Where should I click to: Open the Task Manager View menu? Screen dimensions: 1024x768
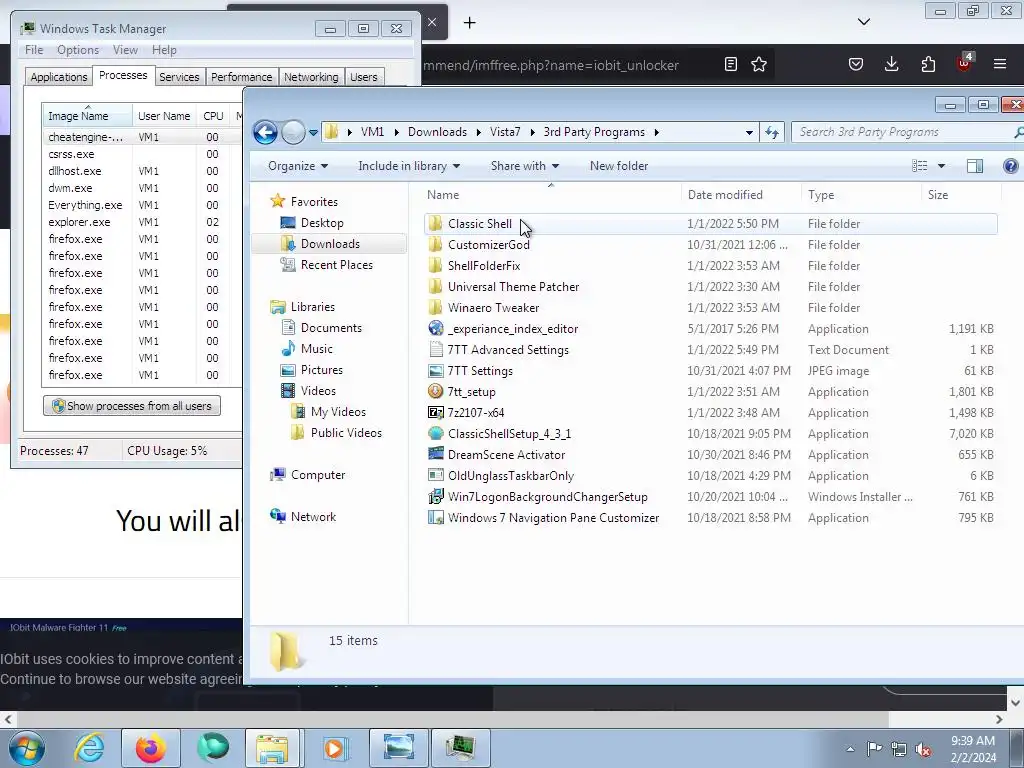point(125,50)
